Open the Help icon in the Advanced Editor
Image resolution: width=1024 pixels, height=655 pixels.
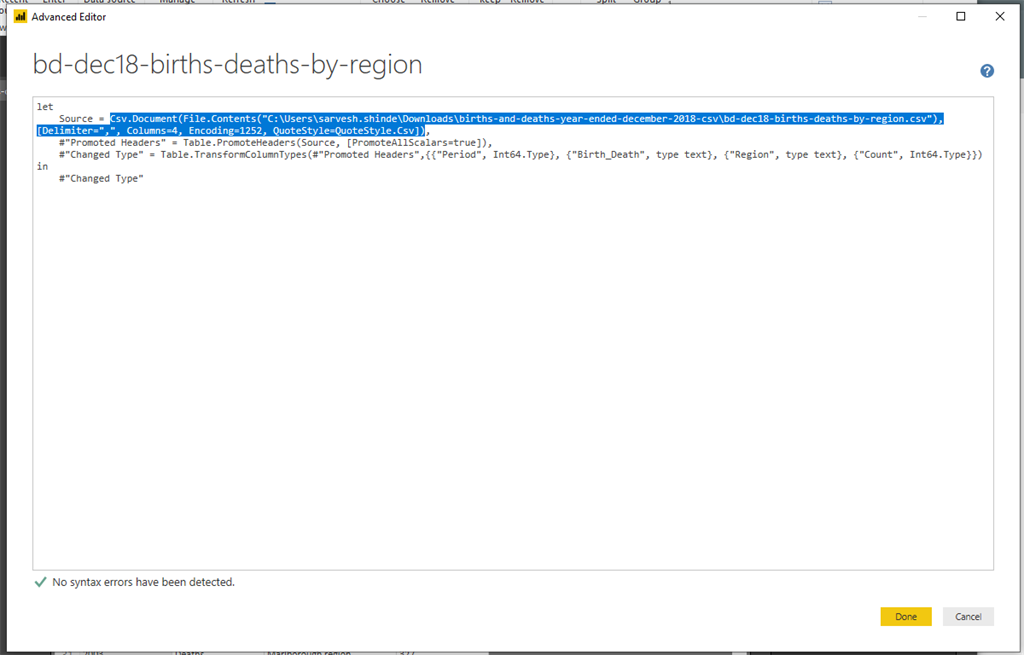coord(987,71)
